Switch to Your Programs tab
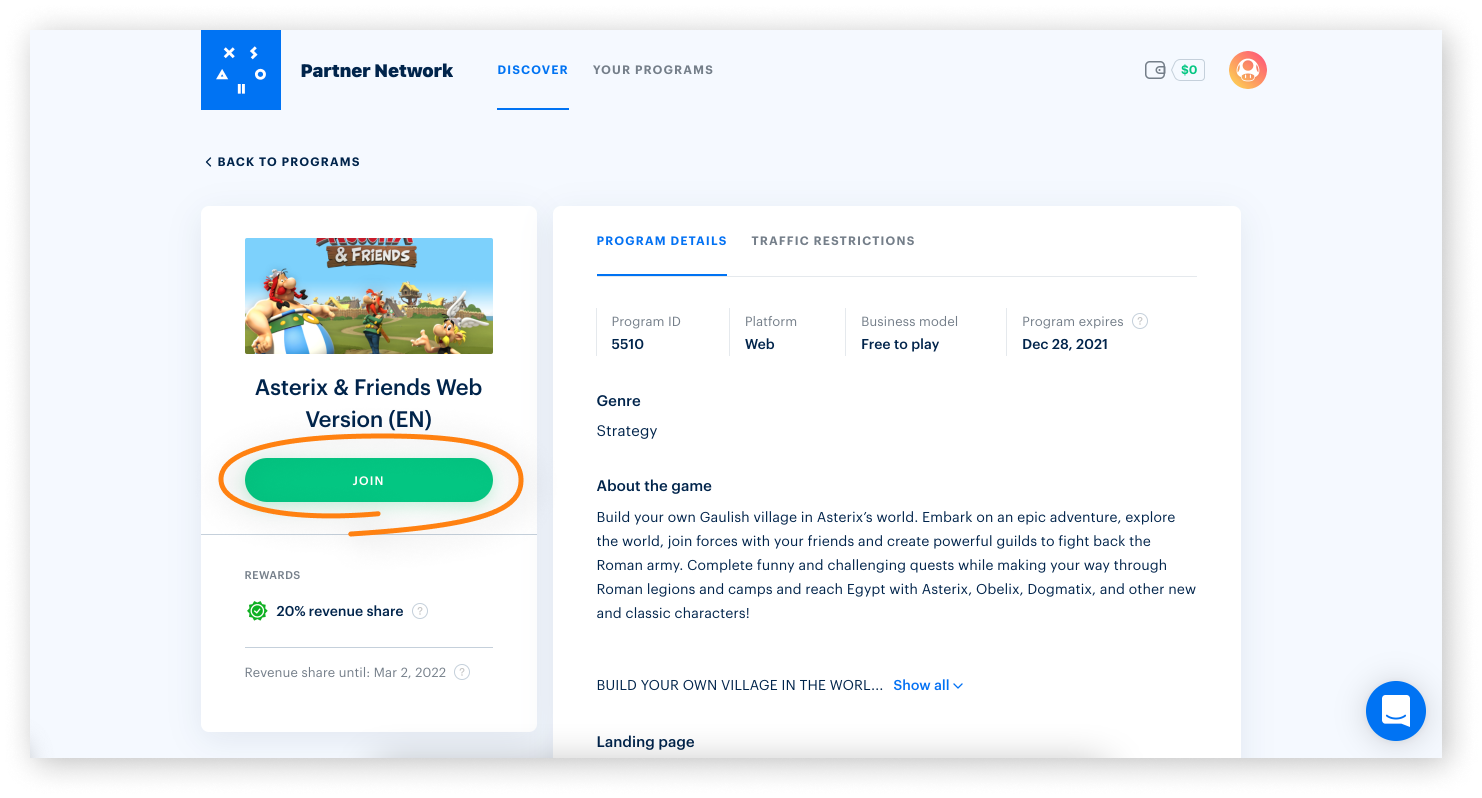The width and height of the screenshot is (1482, 798). pyautogui.click(x=653, y=70)
